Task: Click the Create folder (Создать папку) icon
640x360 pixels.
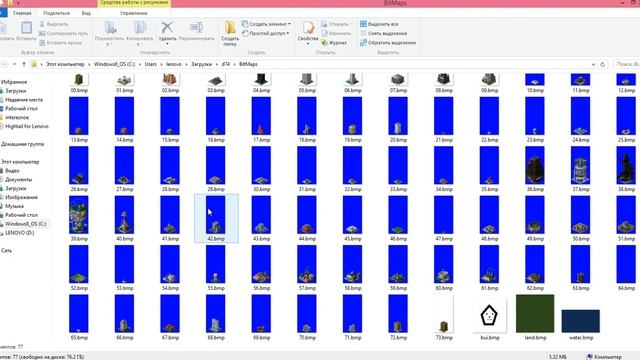Action: [230, 33]
